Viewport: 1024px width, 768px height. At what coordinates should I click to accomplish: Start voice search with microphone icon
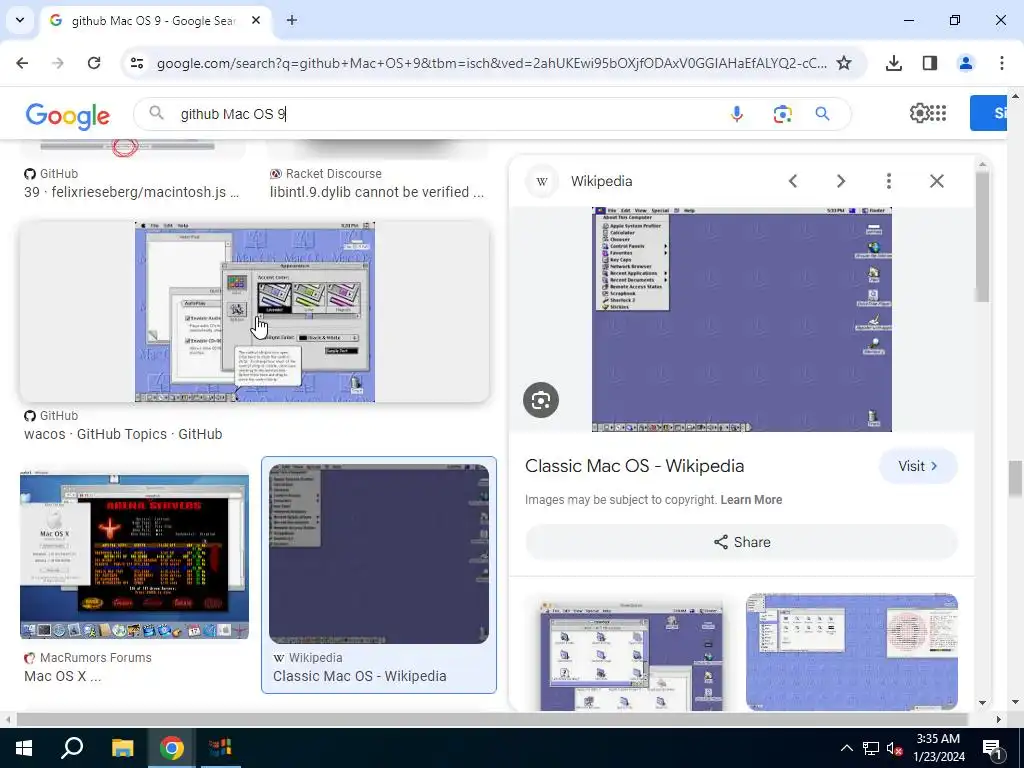[x=737, y=114]
